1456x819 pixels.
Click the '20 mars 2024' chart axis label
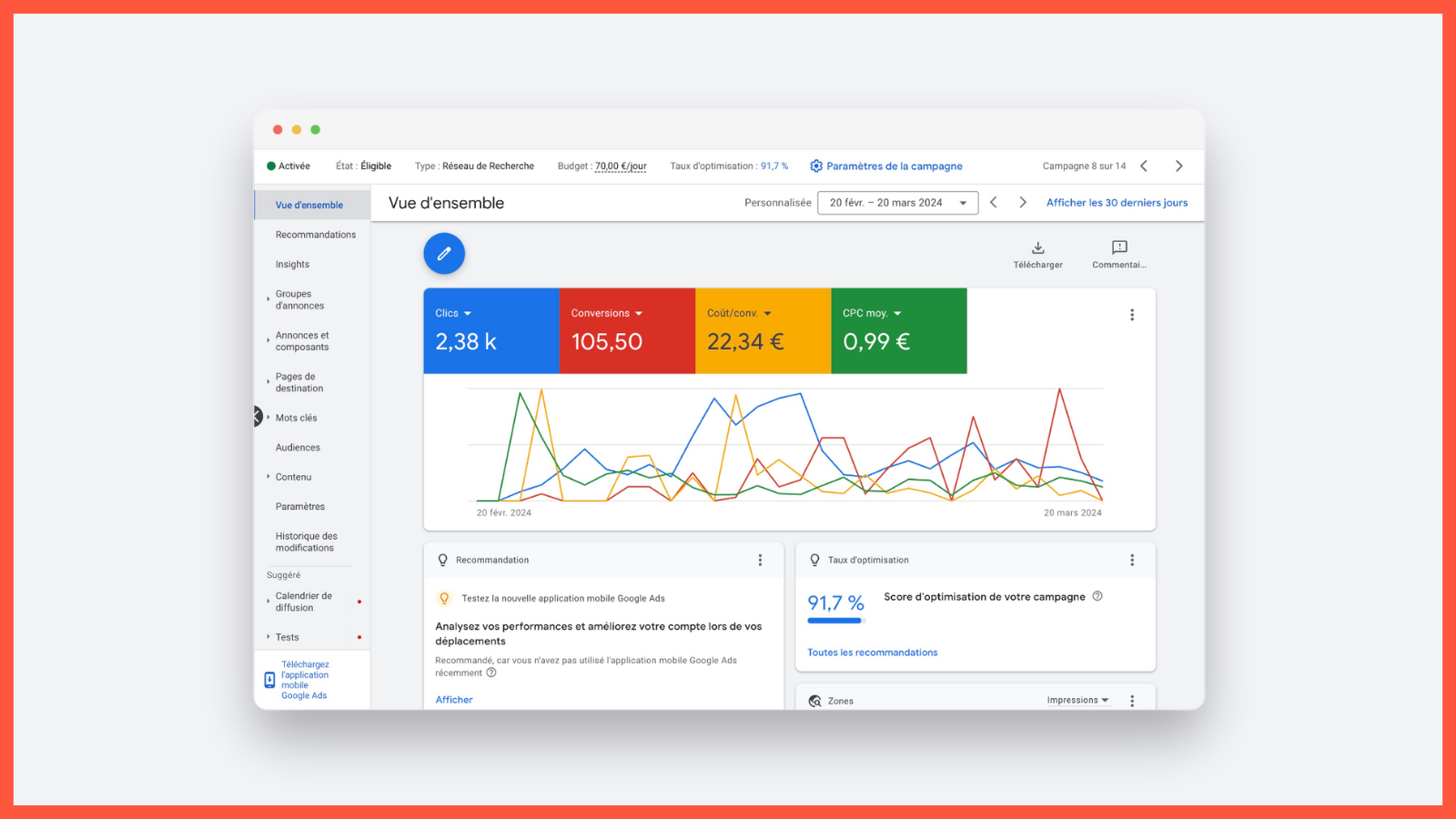1072,512
